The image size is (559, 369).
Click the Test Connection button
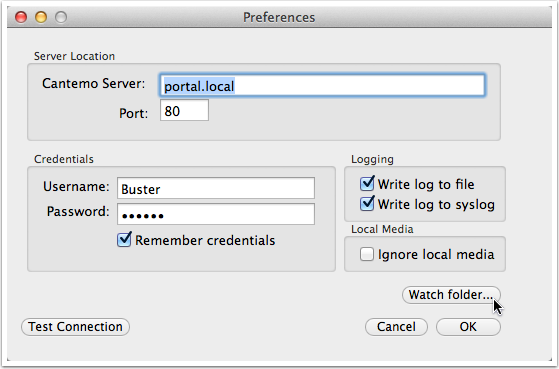[x=75, y=327]
